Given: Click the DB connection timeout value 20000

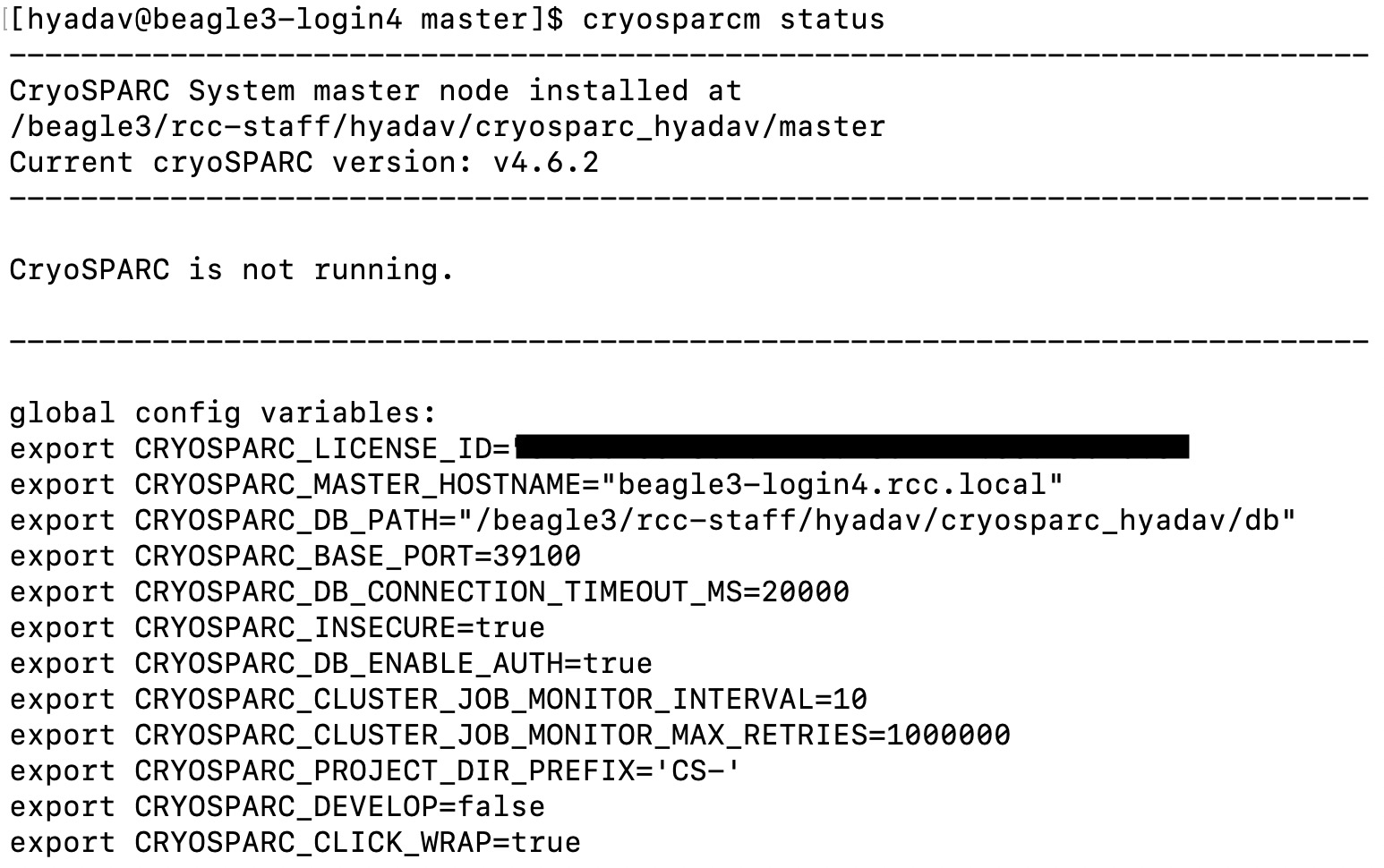Looking at the screenshot, I should point(805,592).
